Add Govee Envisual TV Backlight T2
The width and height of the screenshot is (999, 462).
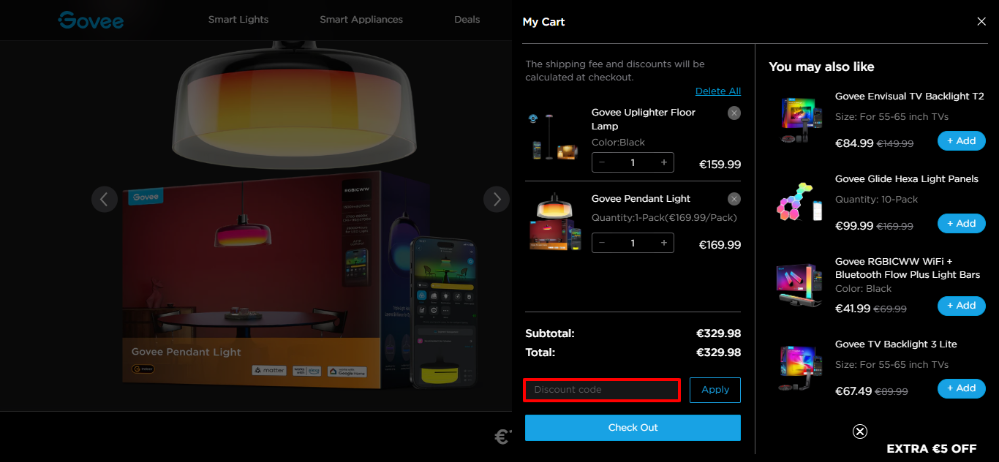[x=961, y=141]
